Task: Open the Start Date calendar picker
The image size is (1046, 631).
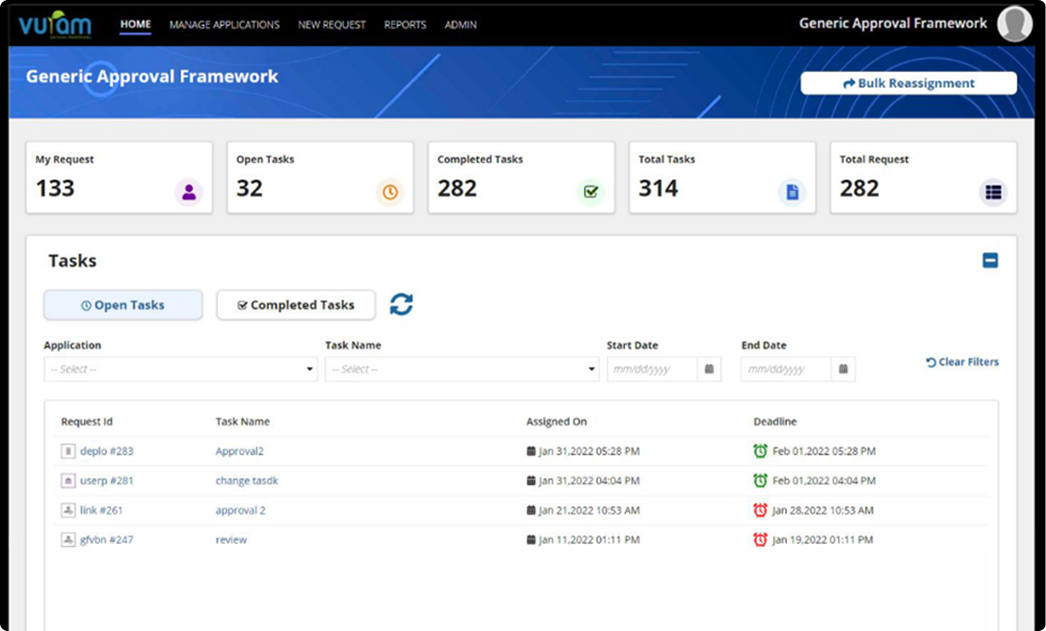Action: click(x=709, y=369)
